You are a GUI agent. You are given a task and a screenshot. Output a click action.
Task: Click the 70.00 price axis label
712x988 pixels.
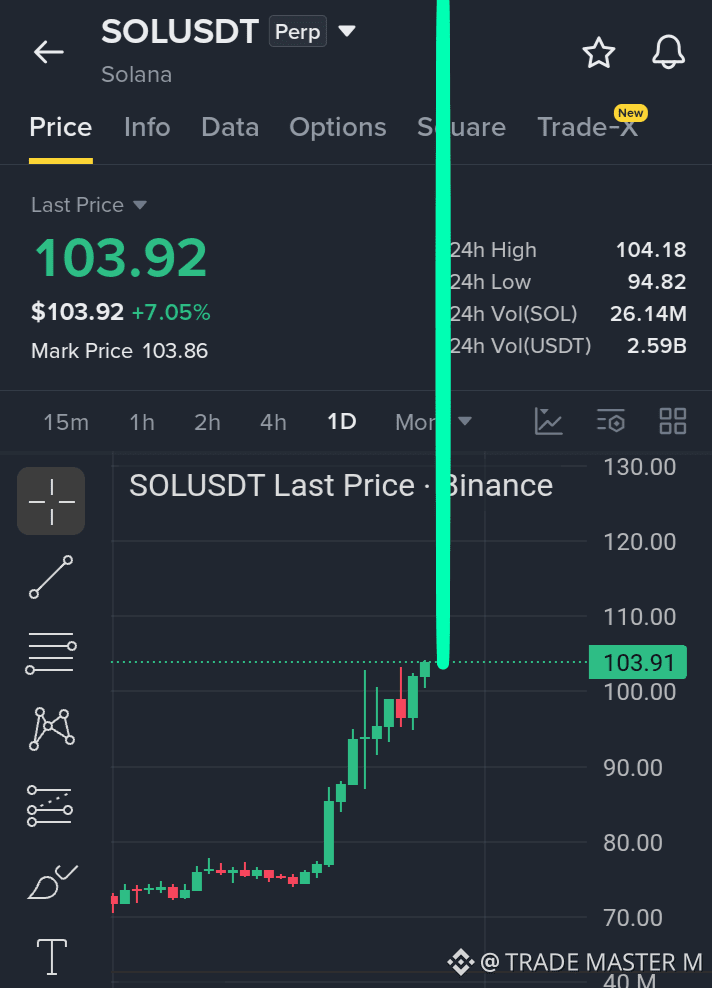633,917
